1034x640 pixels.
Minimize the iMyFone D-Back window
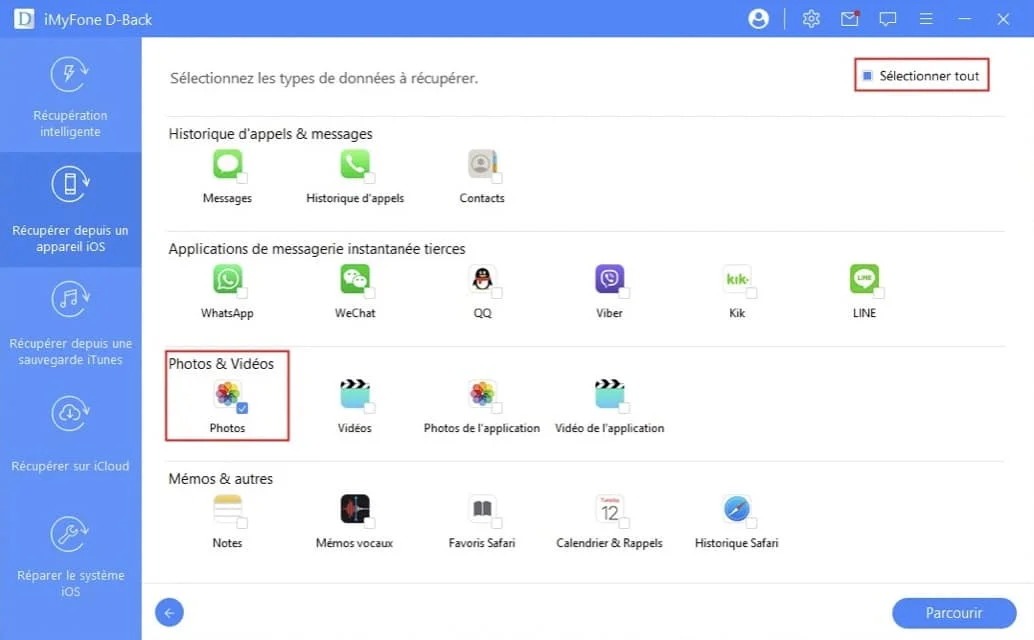tap(965, 18)
